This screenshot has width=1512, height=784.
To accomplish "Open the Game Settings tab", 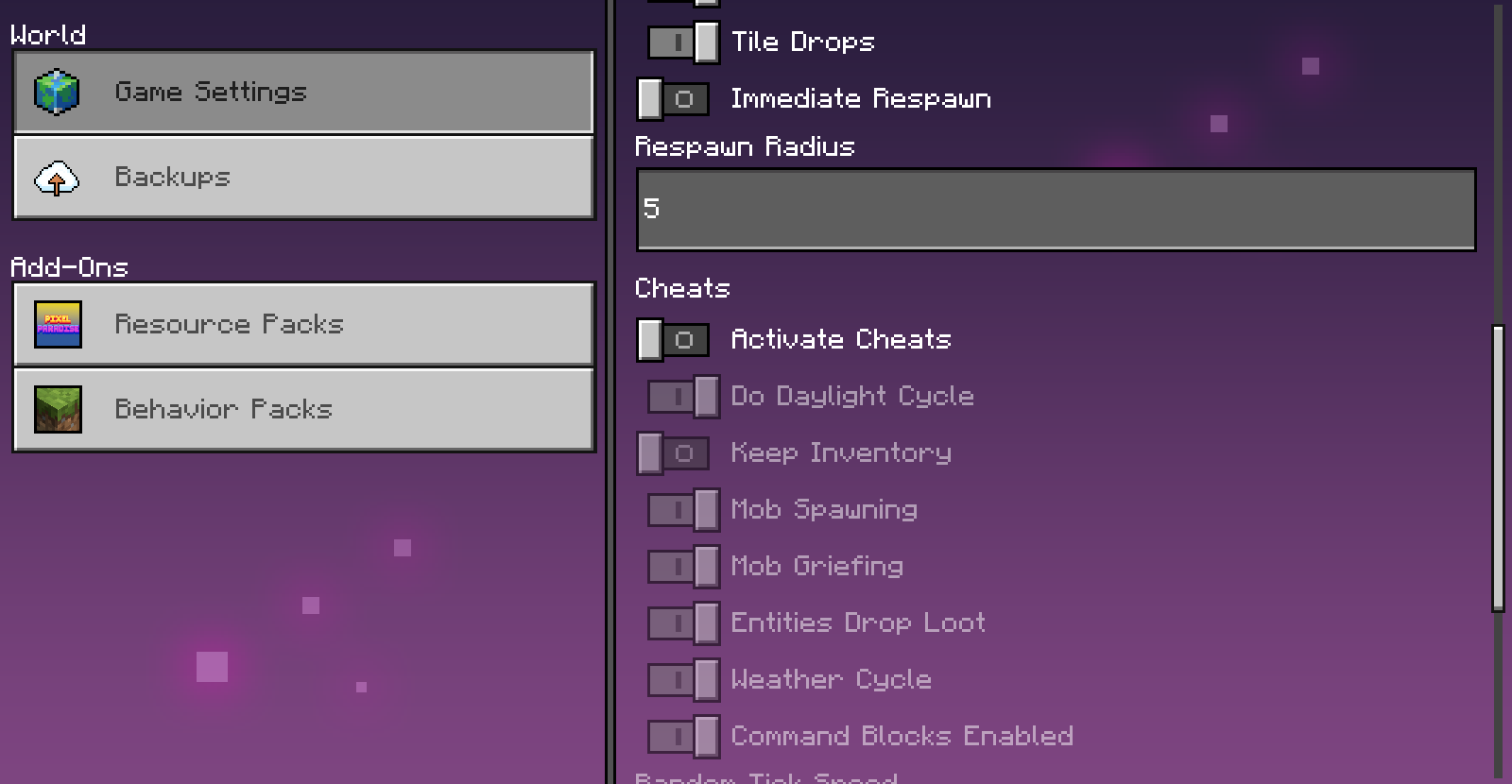I will [x=303, y=92].
